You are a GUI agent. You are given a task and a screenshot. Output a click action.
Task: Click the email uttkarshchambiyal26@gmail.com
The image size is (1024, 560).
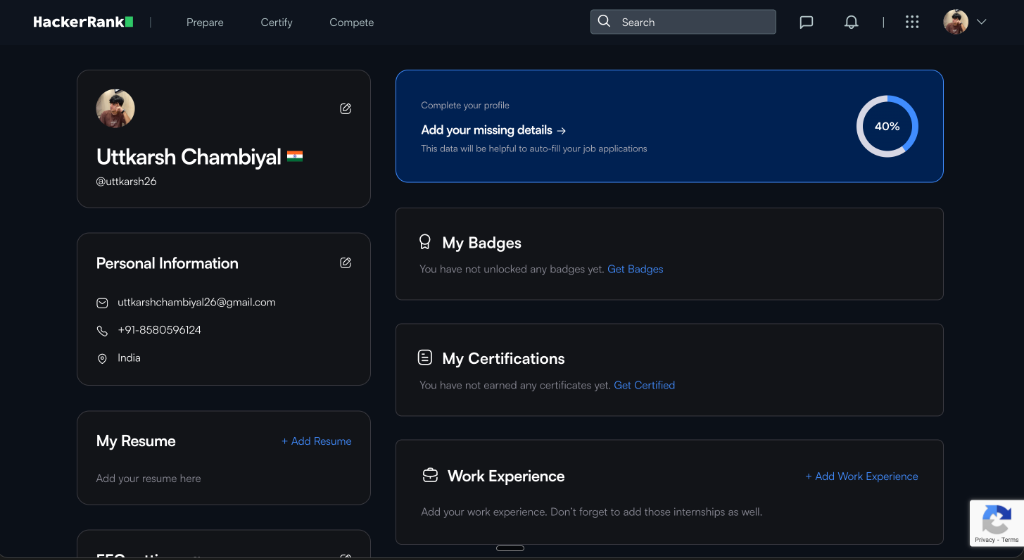click(196, 302)
